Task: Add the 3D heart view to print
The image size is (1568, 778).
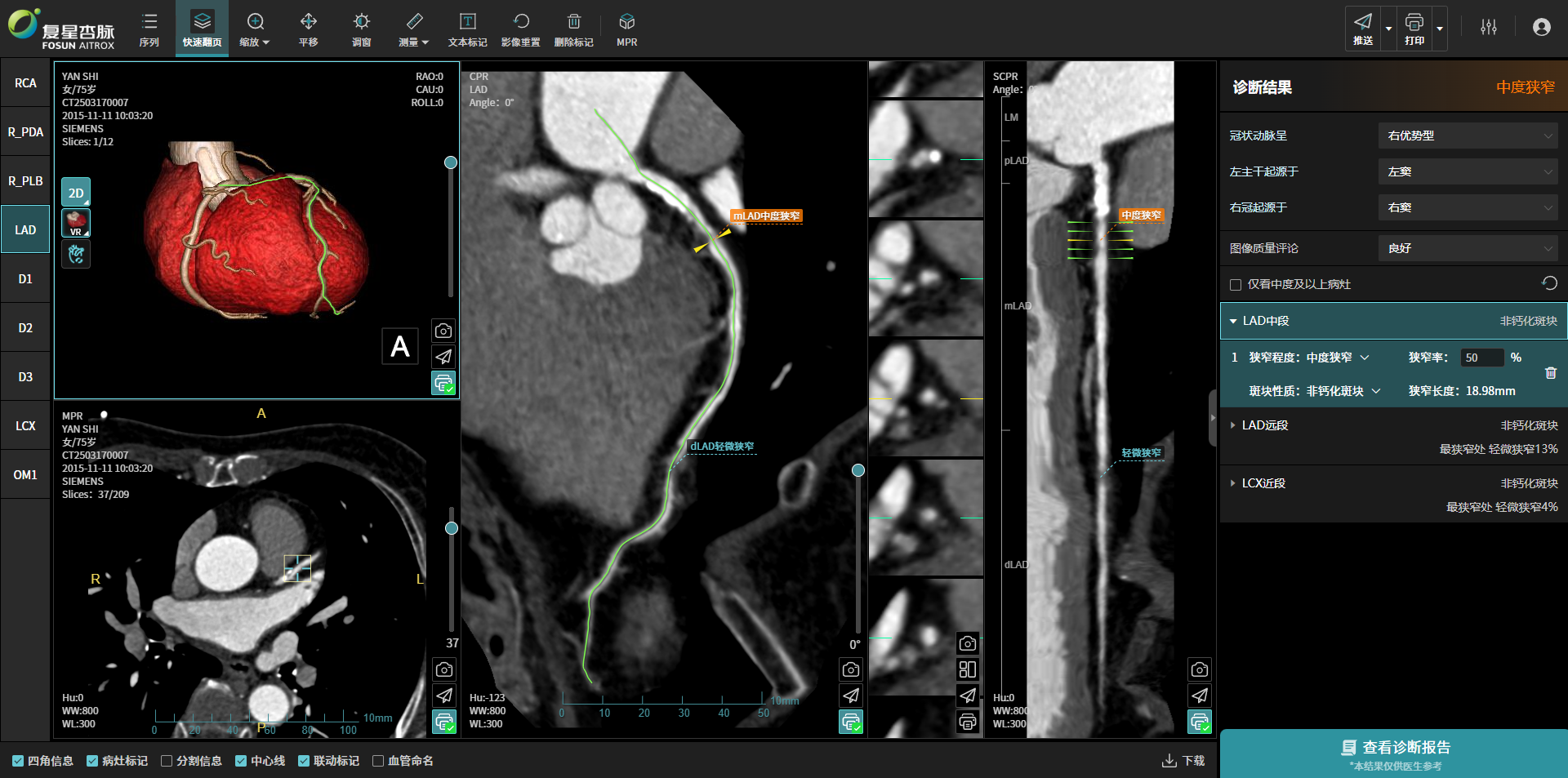Action: coord(443,383)
